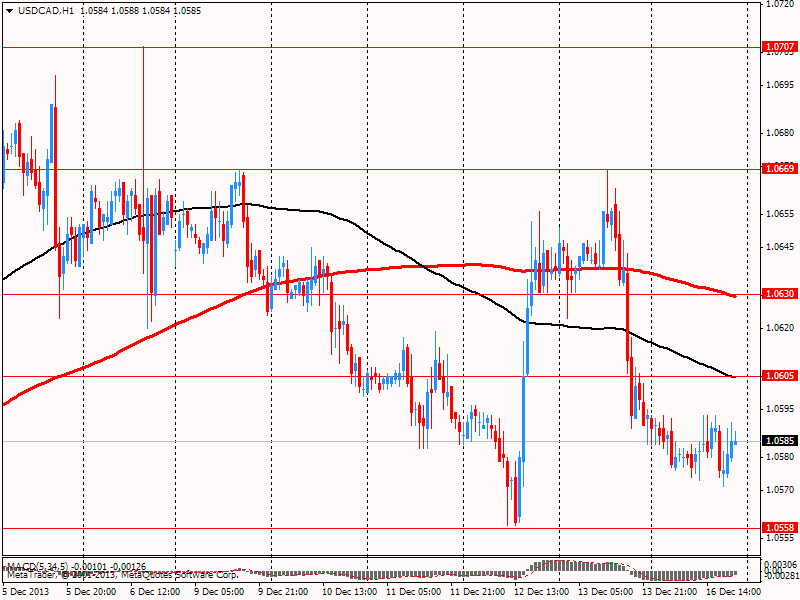The image size is (800, 600).
Task: Click the 5 Dec 20:00 time axis label
Action: coord(91,591)
